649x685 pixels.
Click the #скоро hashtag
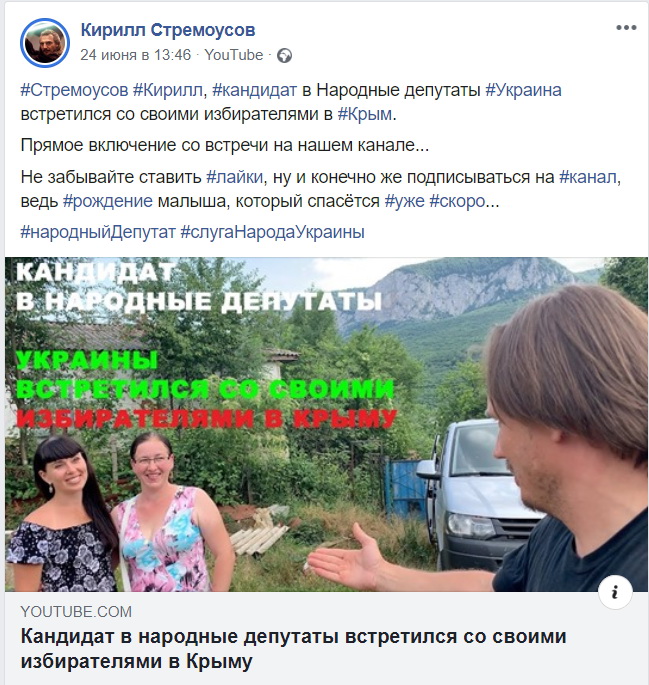pyautogui.click(x=457, y=201)
